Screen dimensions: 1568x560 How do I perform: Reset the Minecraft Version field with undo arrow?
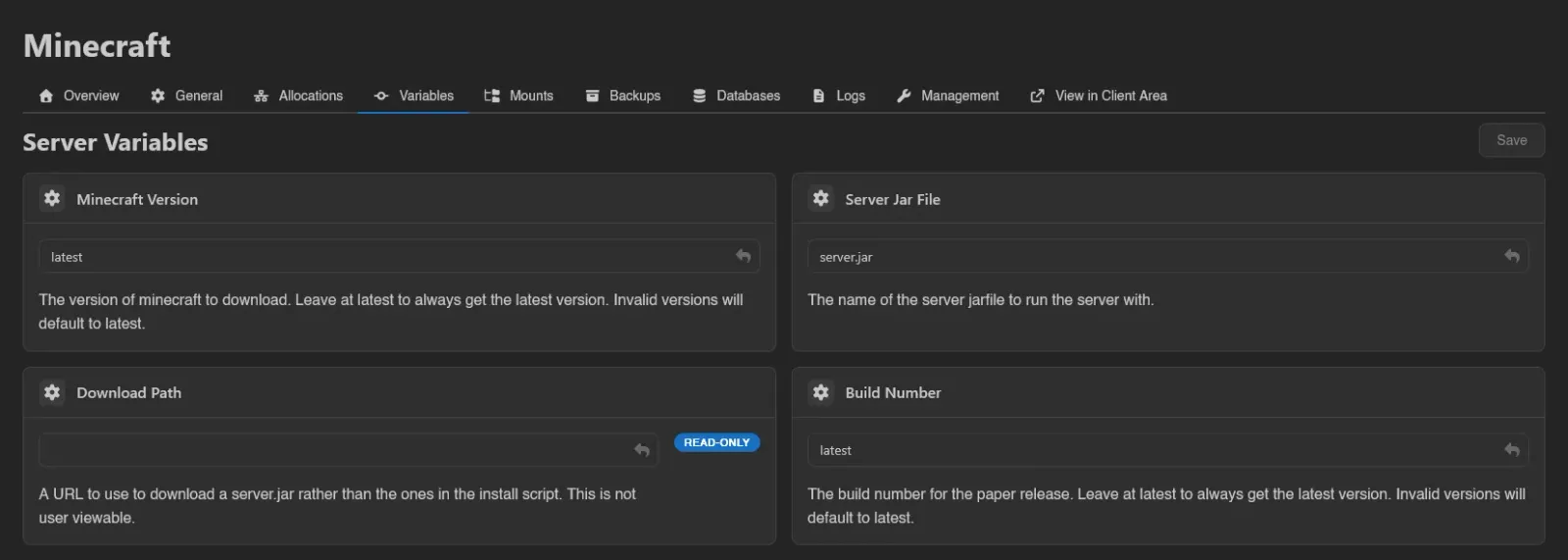click(743, 256)
